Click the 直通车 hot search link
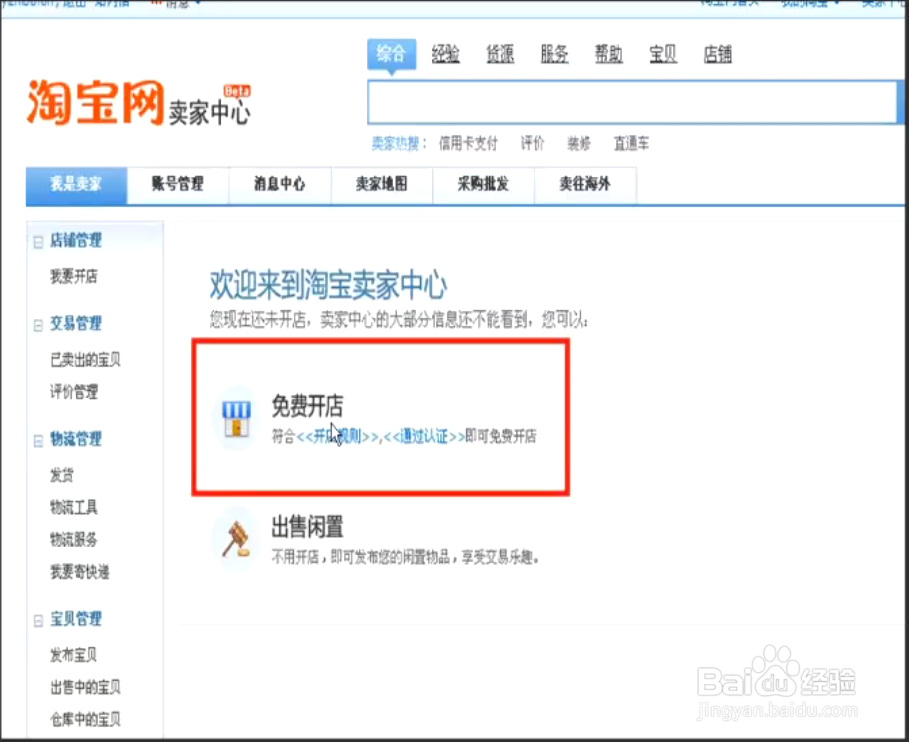 631,143
